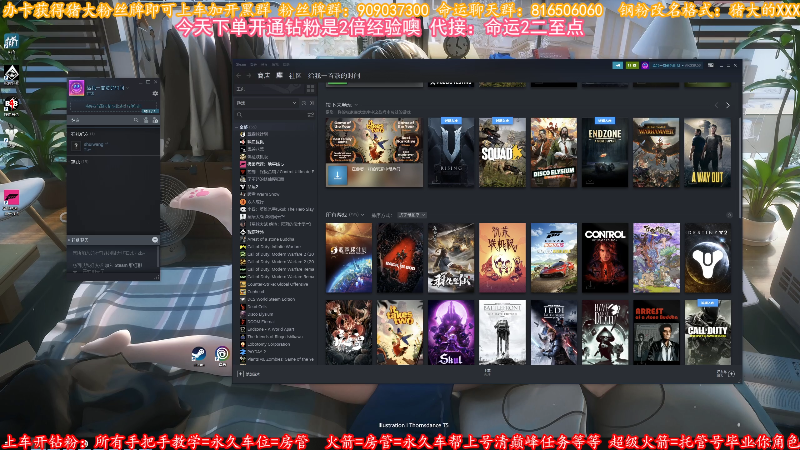Open A Way Out cover in recent shelf

coord(707,152)
